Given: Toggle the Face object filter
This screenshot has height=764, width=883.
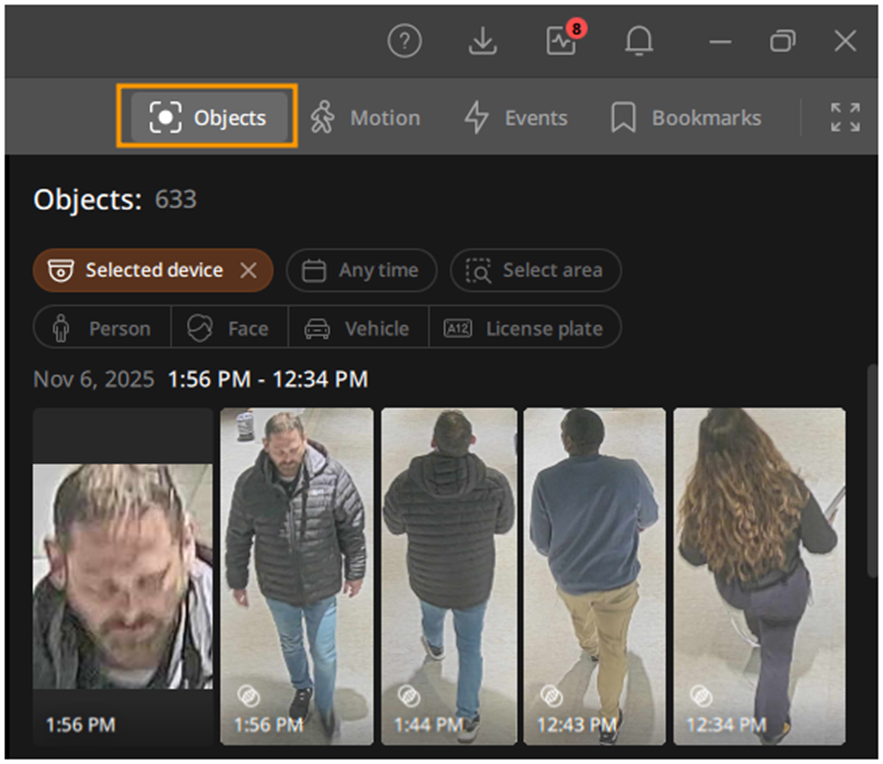Looking at the screenshot, I should tap(230, 328).
